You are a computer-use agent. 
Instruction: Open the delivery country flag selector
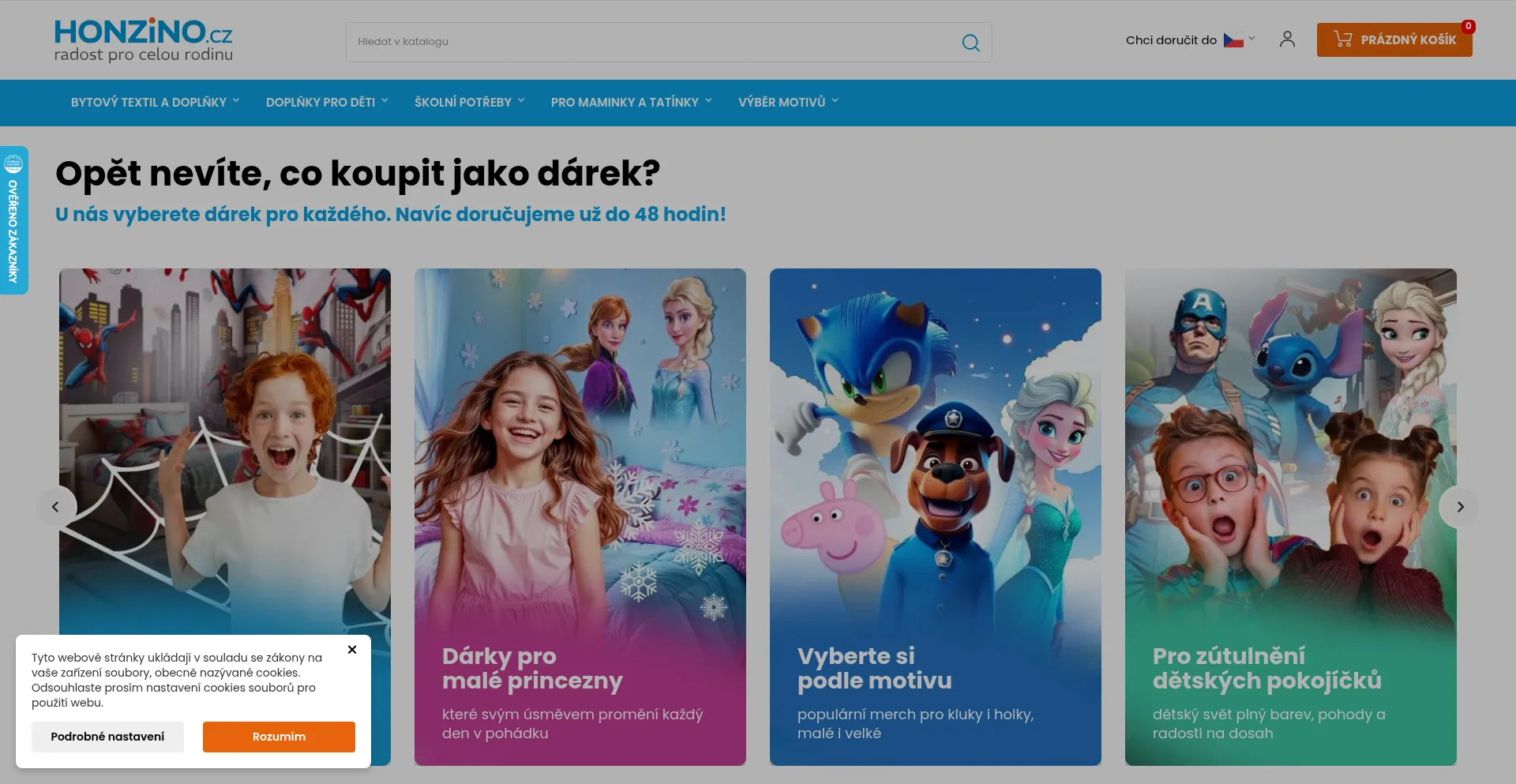pyautogui.click(x=1238, y=39)
